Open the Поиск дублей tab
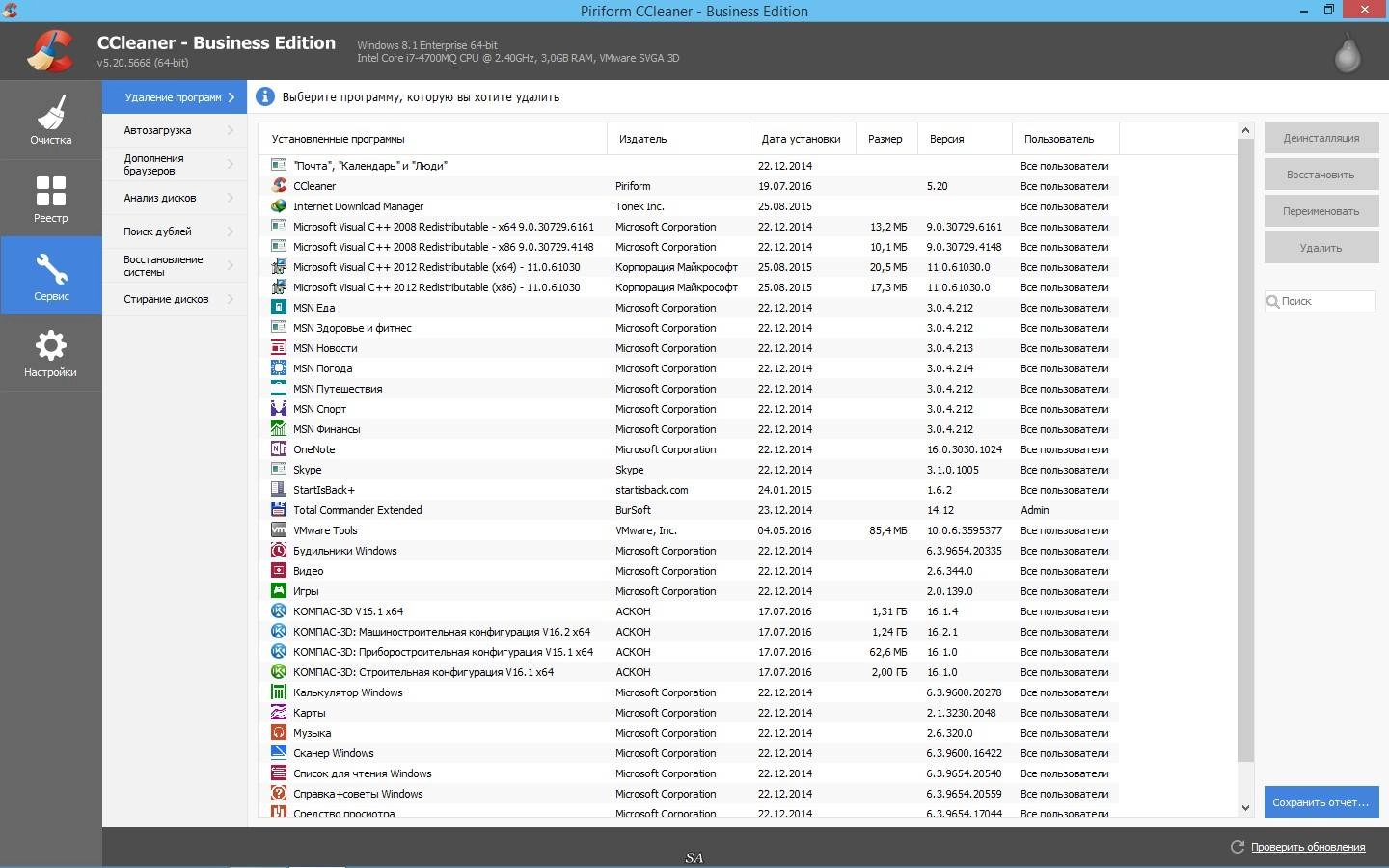 pos(175,231)
